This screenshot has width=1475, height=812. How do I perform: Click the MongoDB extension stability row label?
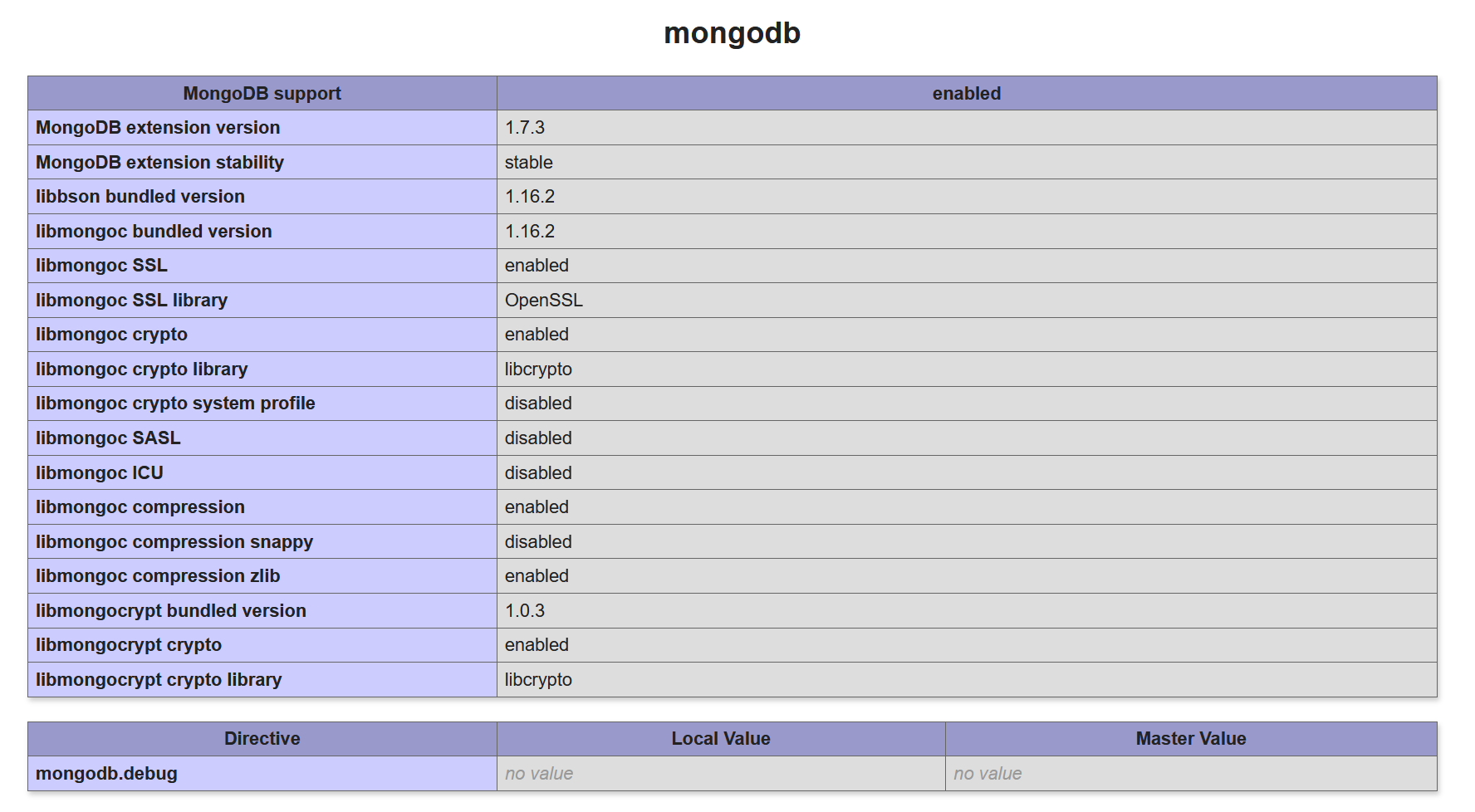(x=159, y=163)
